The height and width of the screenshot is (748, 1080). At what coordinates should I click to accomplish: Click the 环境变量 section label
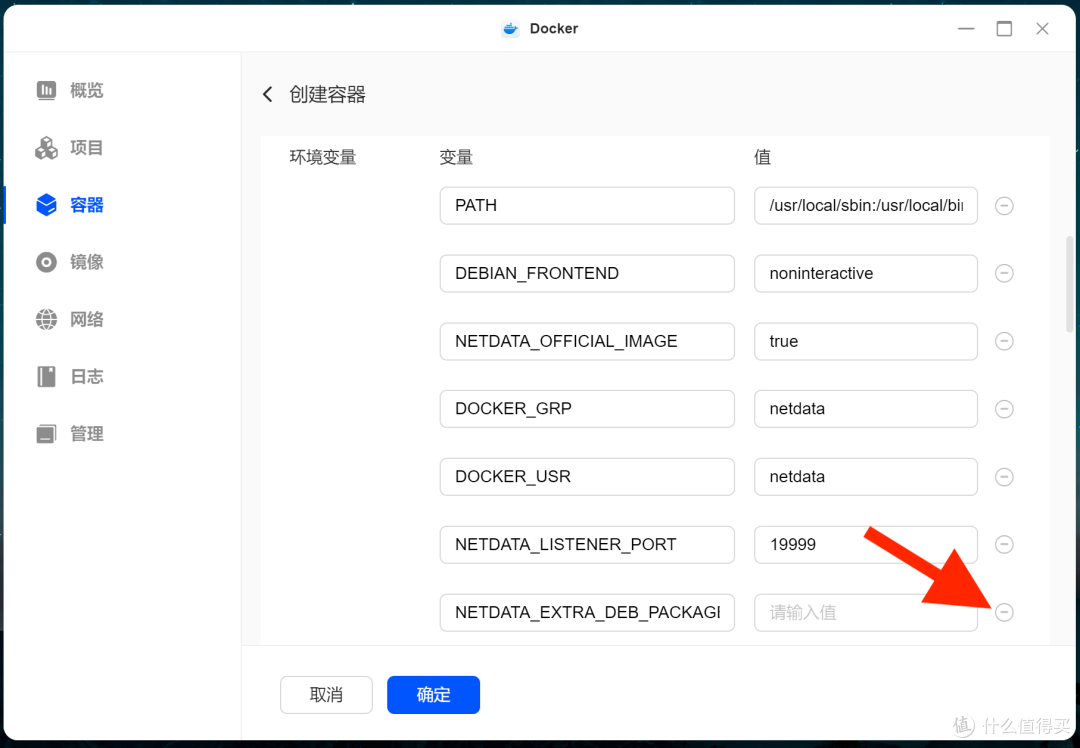tap(322, 157)
